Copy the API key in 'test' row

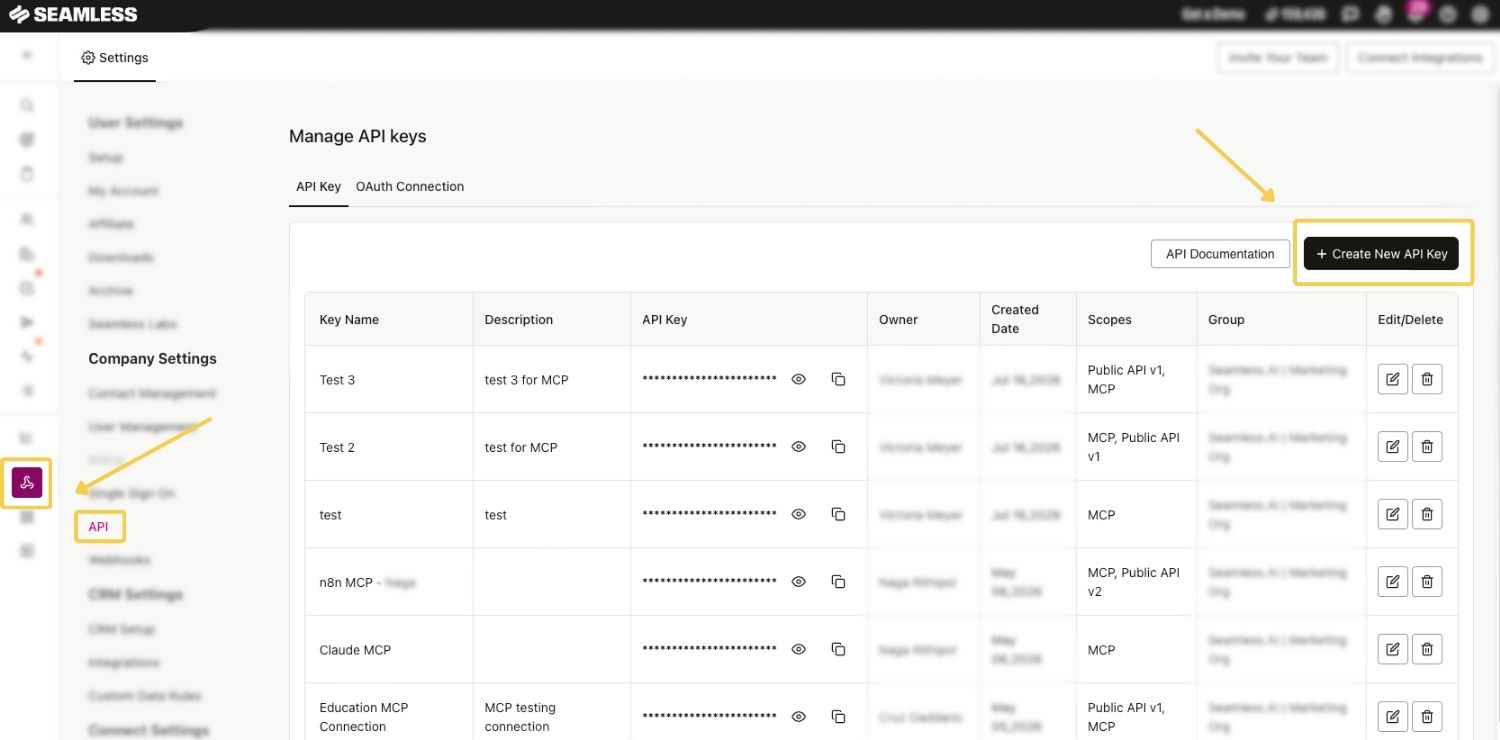[838, 514]
